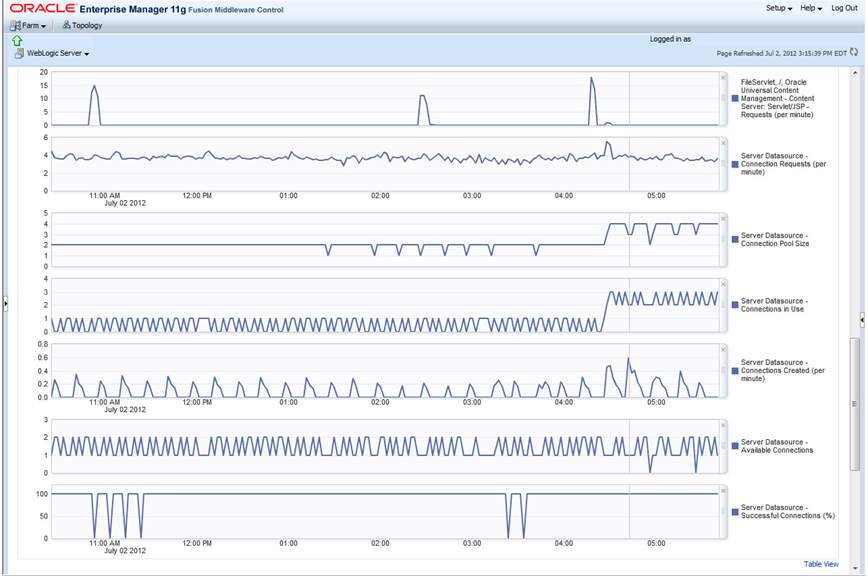Click the Farm icon in the toolbar
Image resolution: width=868 pixels, height=576 pixels.
(15, 25)
